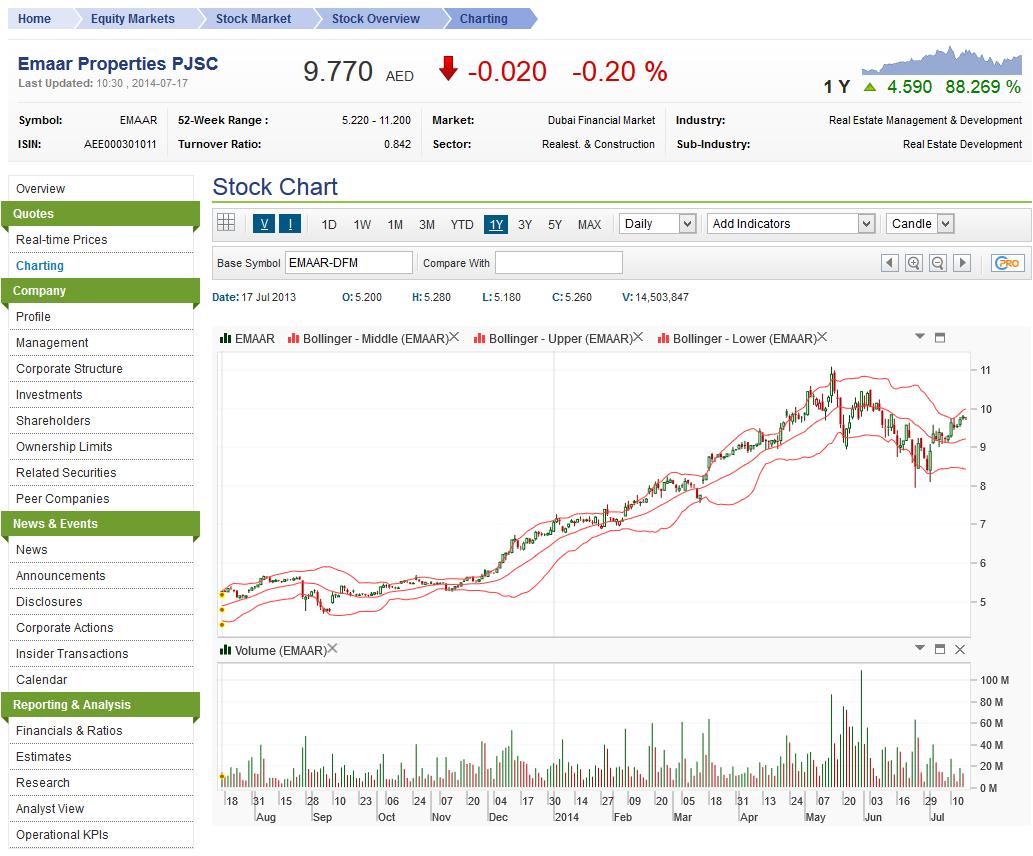Select the MAX time range
Viewport: 1033px width, 856px height.
tap(589, 225)
